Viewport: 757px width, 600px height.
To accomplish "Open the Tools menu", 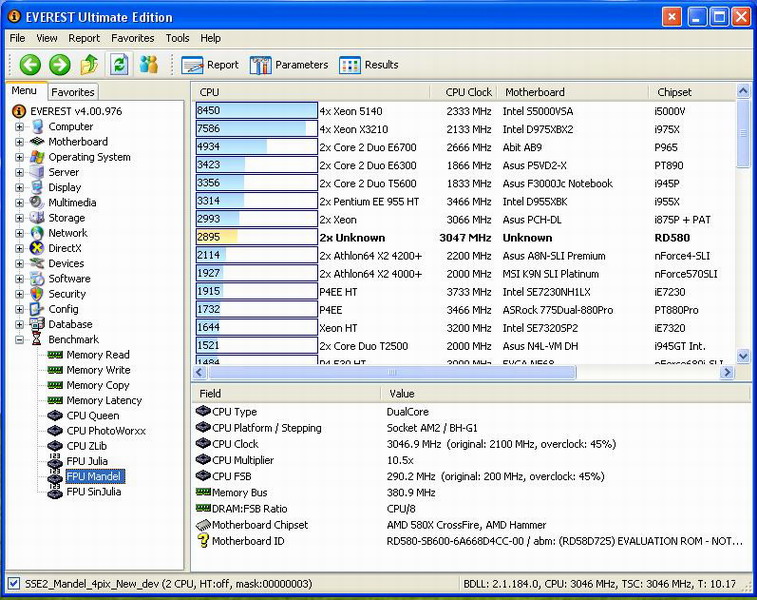I will (177, 38).
